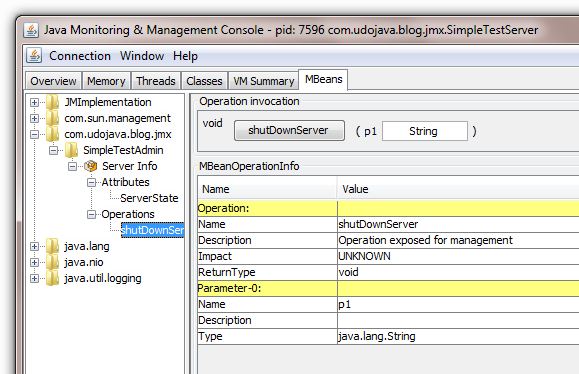
Task: Click the Java icon in the title bar
Action: (x=31, y=30)
